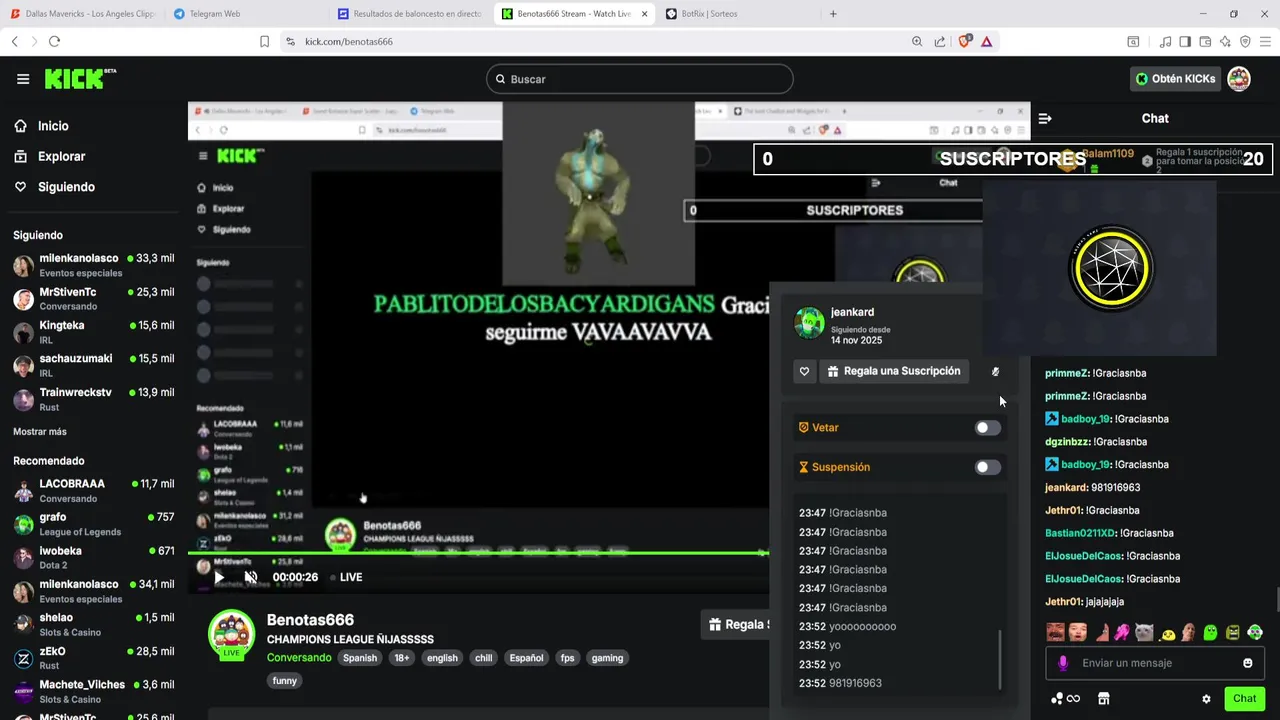Image resolution: width=1280 pixels, height=720 pixels.
Task: Open the MrStivenTc channel with 25,3 mil viewers
Action: point(94,299)
